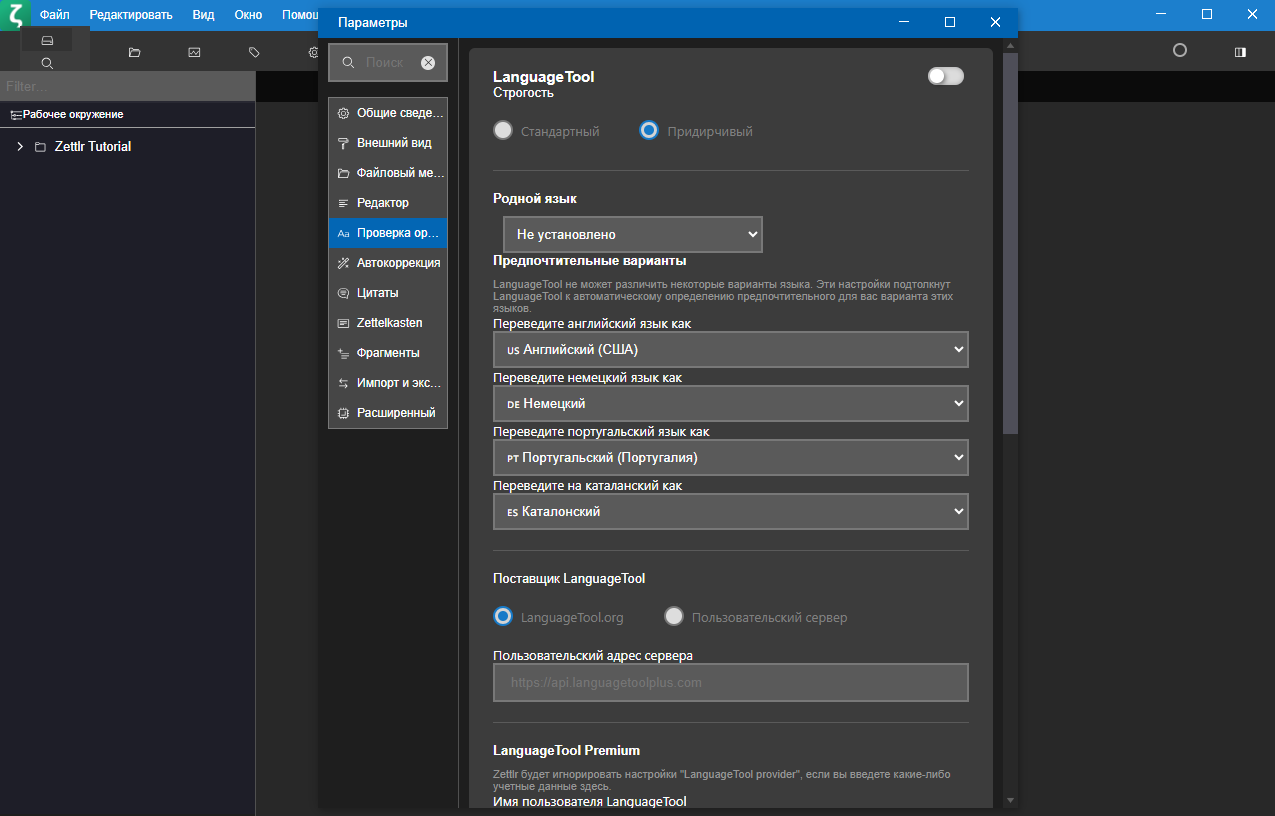Image resolution: width=1275 pixels, height=816 pixels.
Task: Open the Редактировать menu
Action: point(131,15)
